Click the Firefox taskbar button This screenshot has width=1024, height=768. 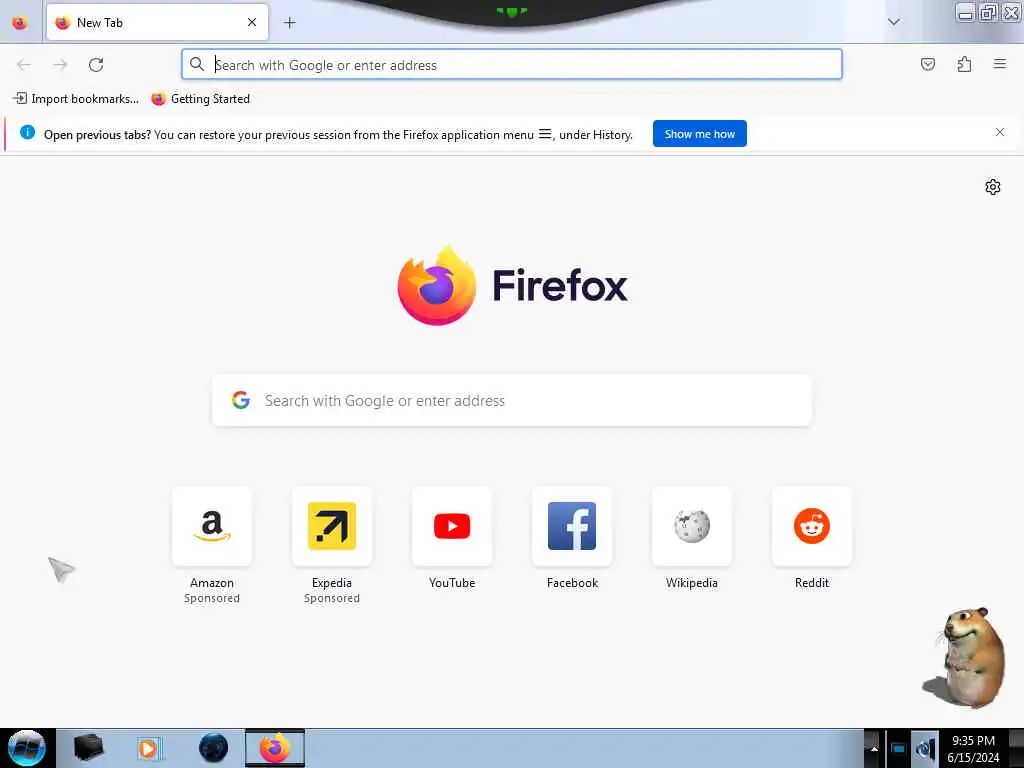tap(275, 748)
